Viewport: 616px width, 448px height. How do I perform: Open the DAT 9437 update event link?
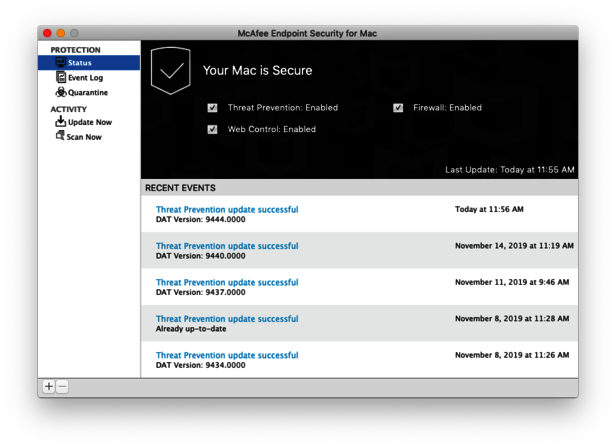click(x=227, y=283)
